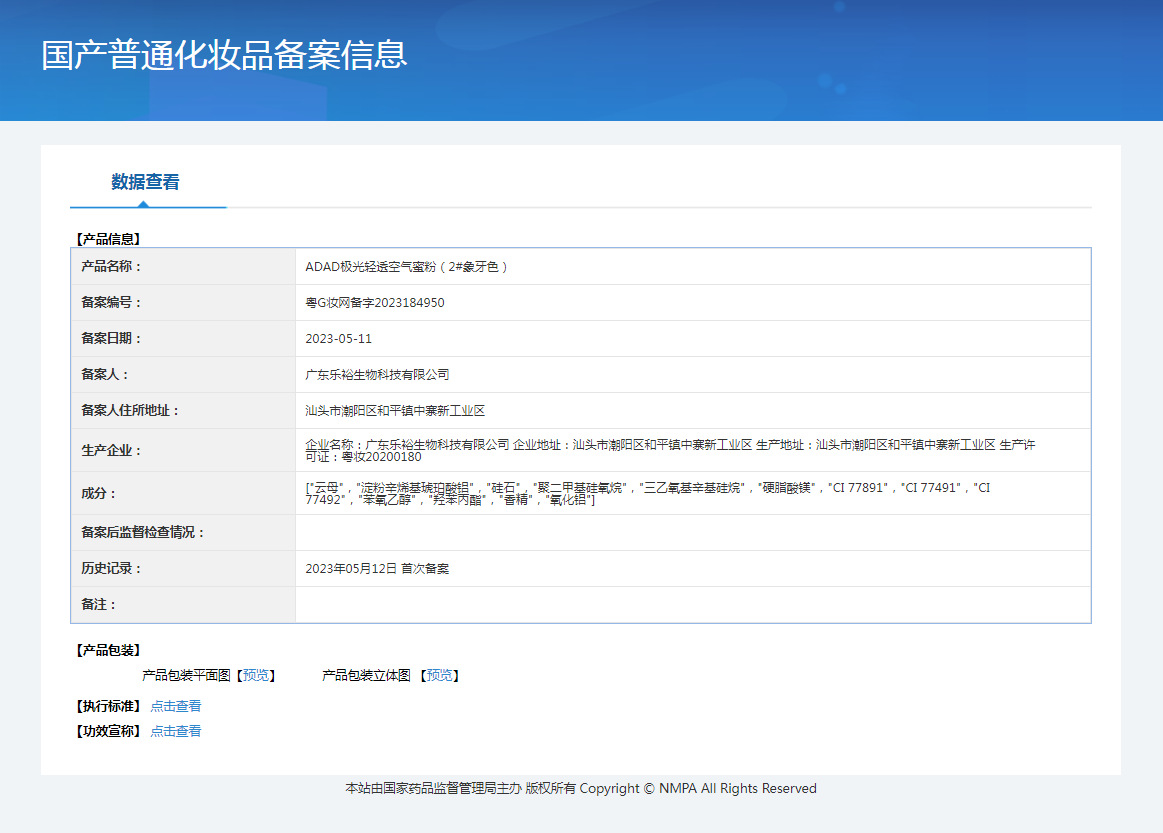Click the 【产品信息】 section heading
1163x833 pixels.
point(108,239)
